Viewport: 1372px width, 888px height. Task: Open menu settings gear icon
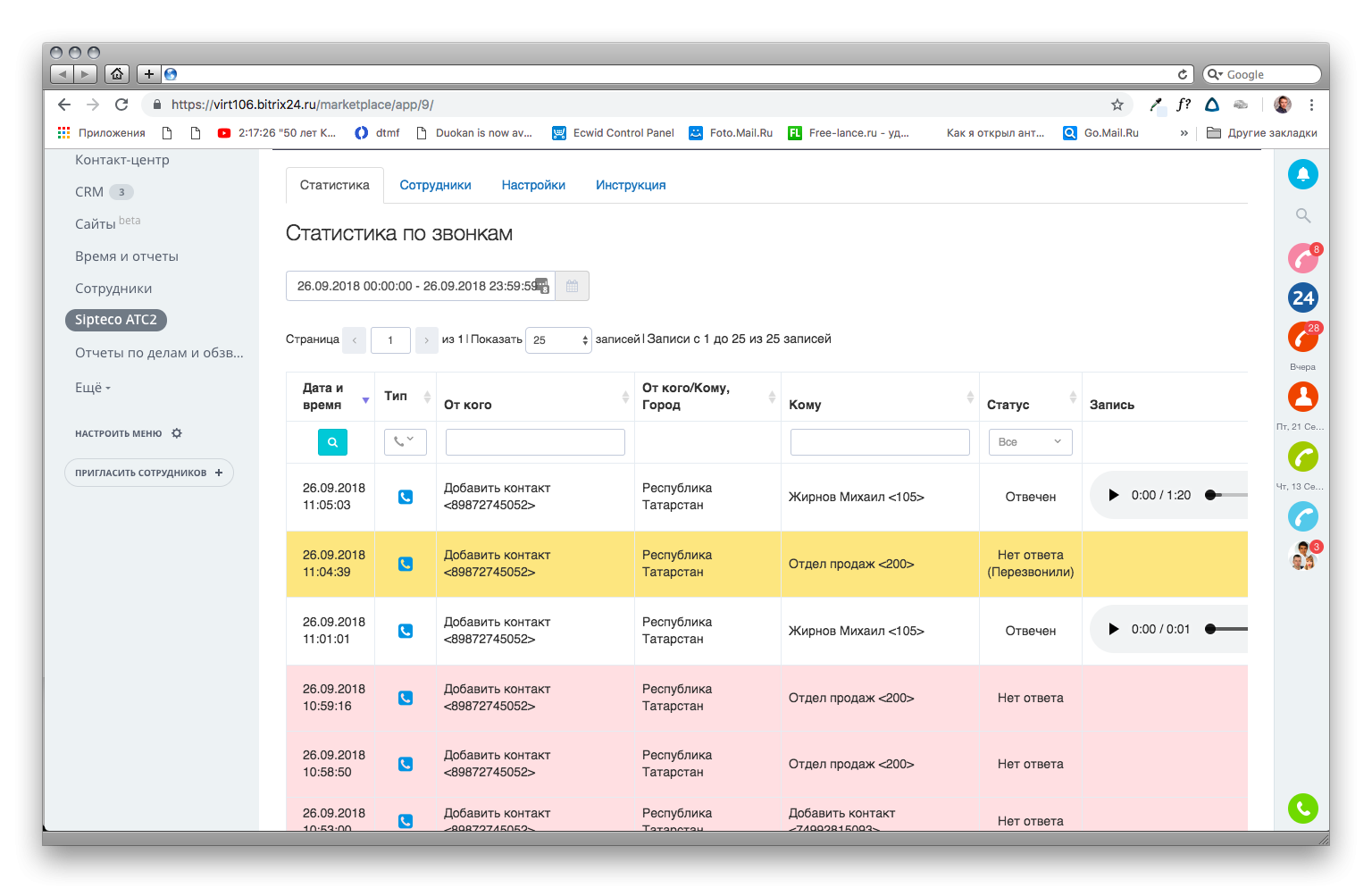coord(177,433)
